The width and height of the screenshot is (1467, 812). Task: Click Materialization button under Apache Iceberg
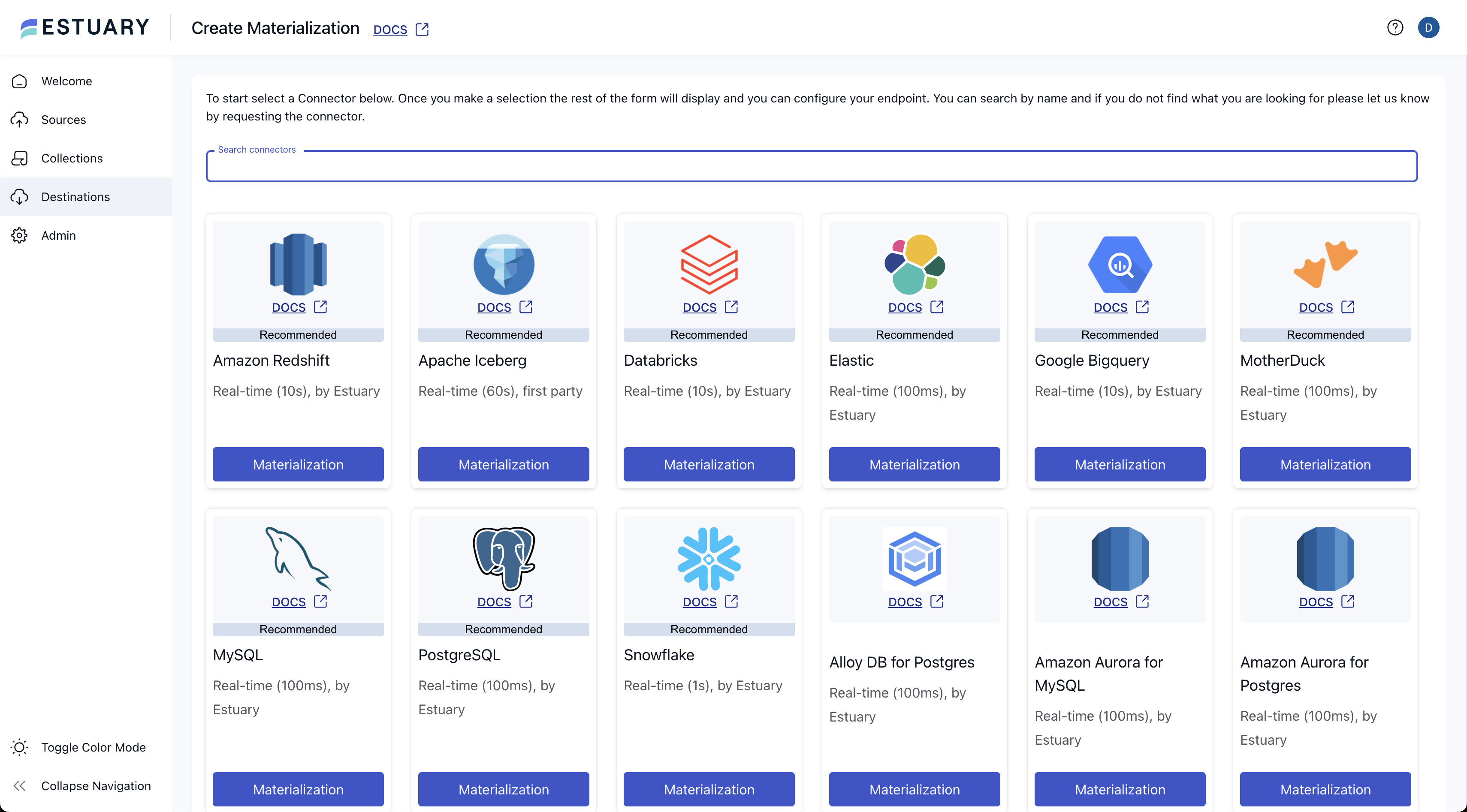504,464
